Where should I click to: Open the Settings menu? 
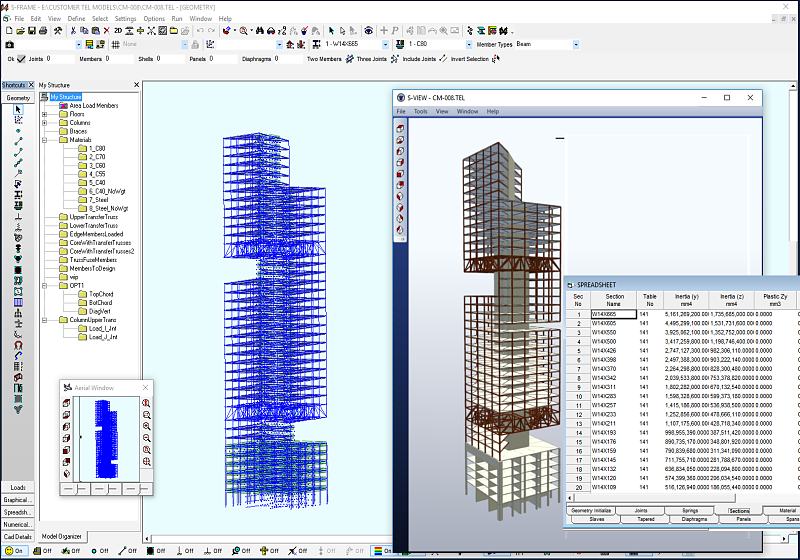click(x=125, y=18)
